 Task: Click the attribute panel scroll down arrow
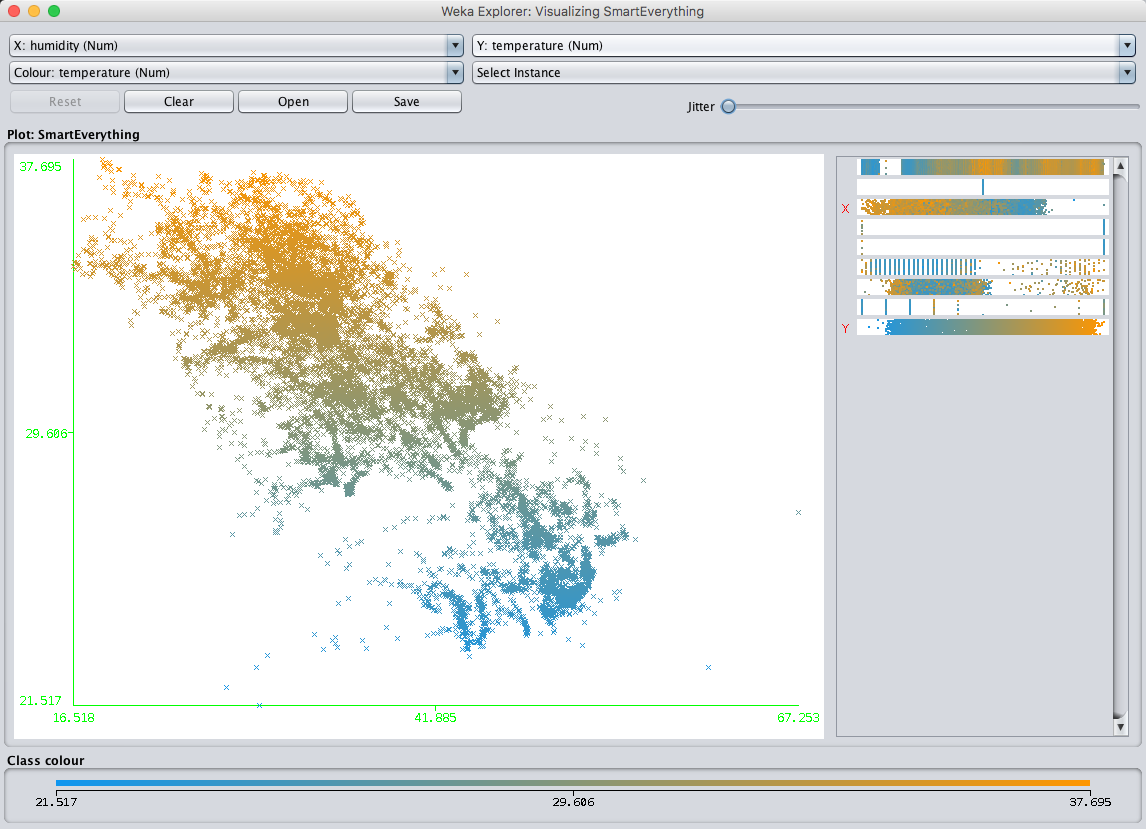tap(1120, 727)
